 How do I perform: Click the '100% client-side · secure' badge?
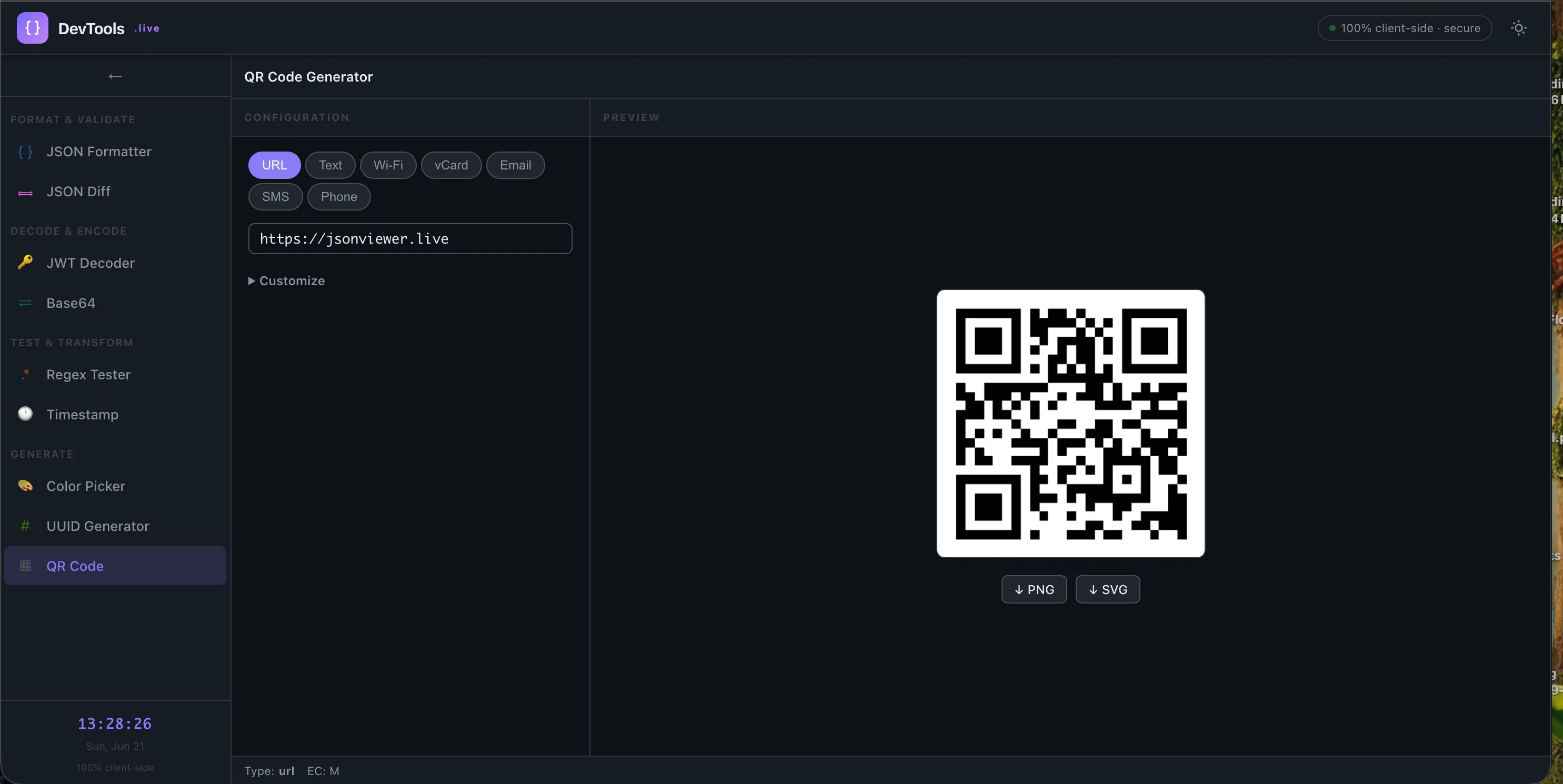point(1405,28)
